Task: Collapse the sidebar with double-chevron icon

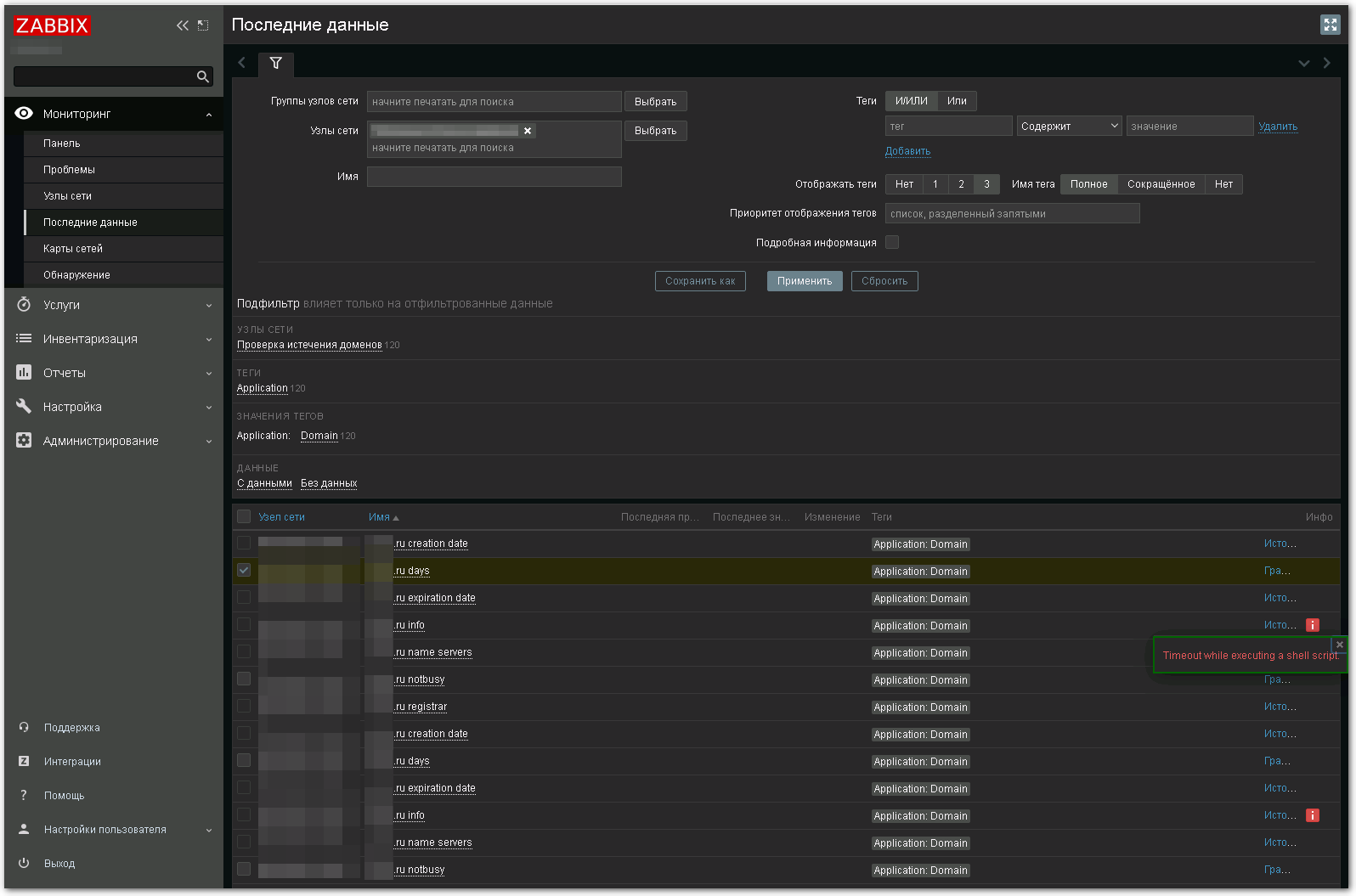Action: (x=183, y=25)
